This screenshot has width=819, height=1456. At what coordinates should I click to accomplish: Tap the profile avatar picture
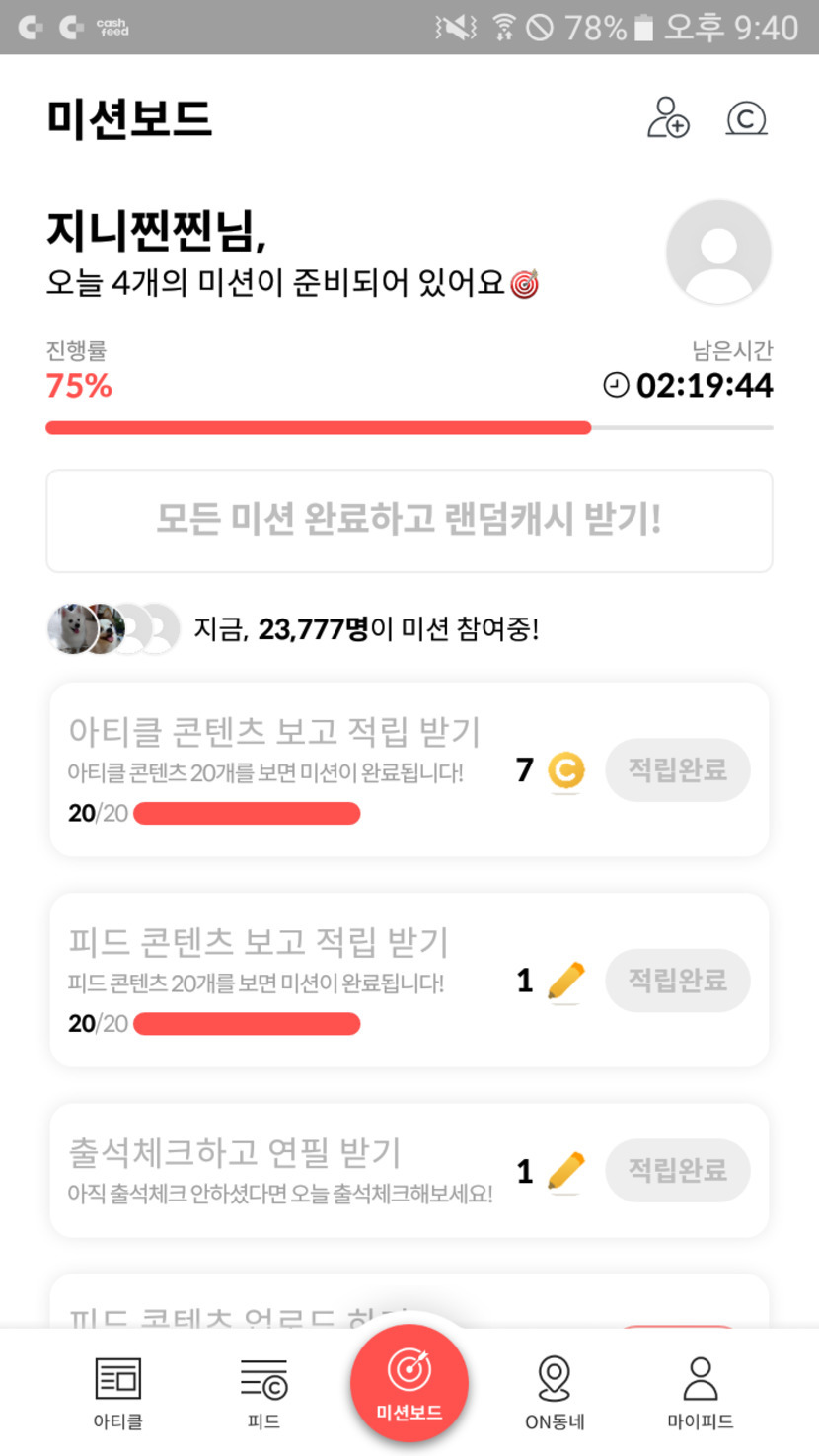click(x=718, y=252)
